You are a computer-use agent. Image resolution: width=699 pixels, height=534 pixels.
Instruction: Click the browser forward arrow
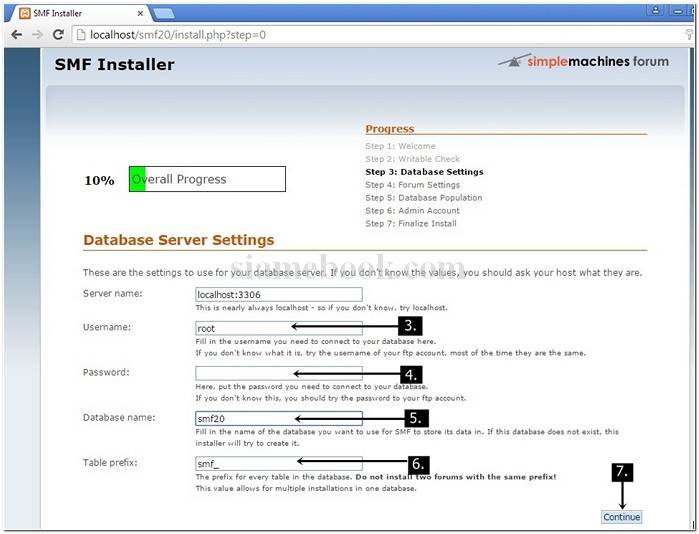[37, 34]
